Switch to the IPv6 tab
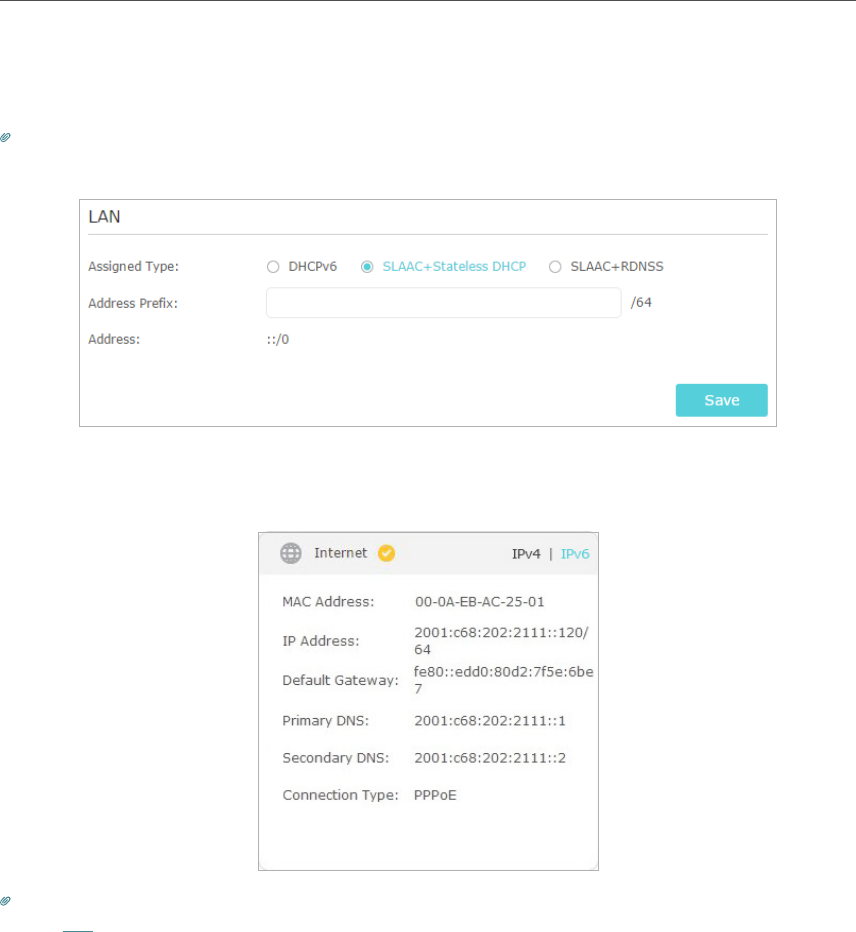This screenshot has height=932, width=856. click(575, 554)
